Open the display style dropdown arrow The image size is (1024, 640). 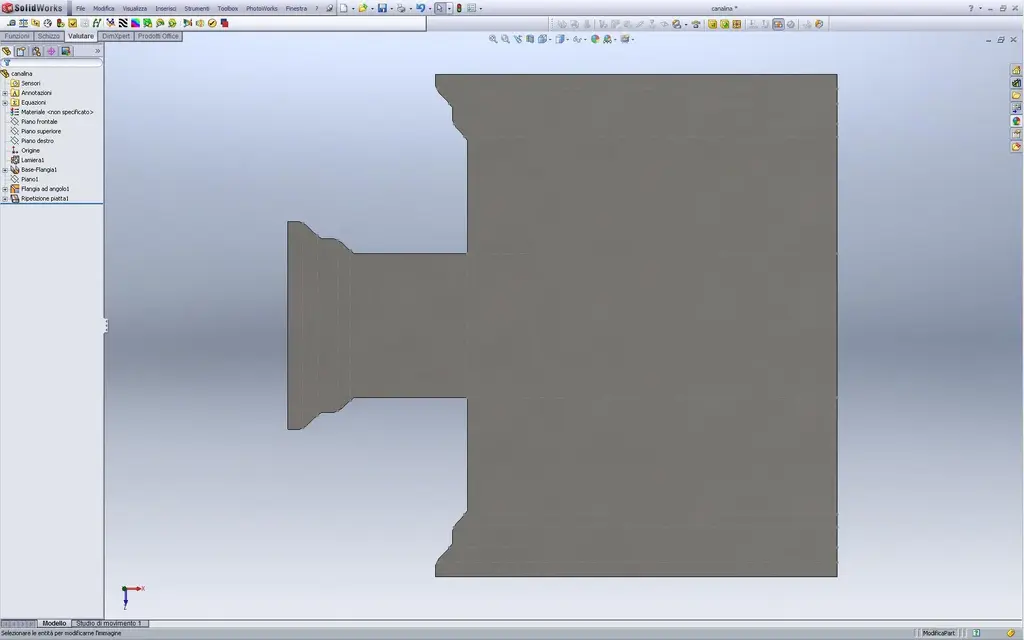point(568,39)
